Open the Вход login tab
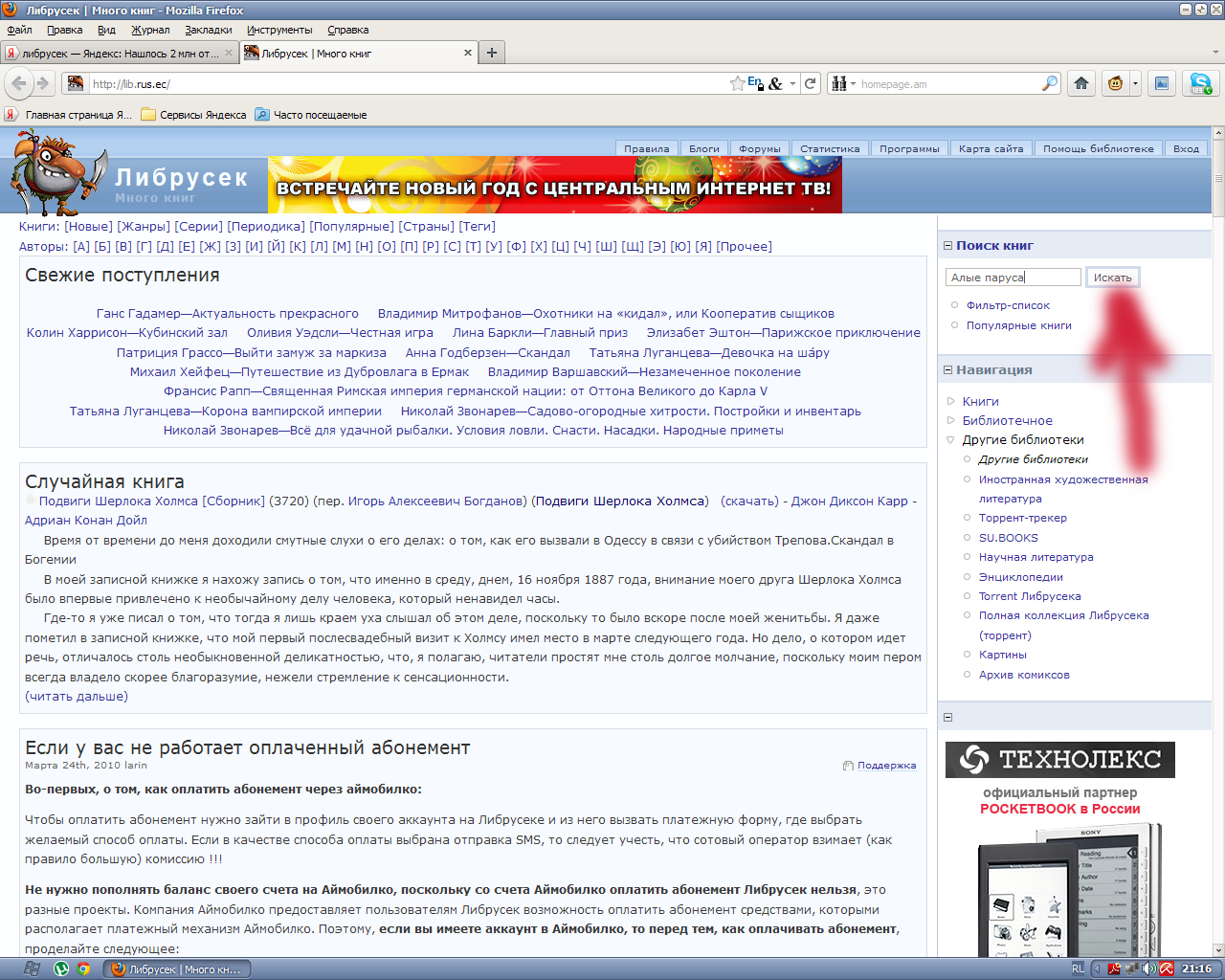Image resolution: width=1225 pixels, height=980 pixels. click(1186, 148)
